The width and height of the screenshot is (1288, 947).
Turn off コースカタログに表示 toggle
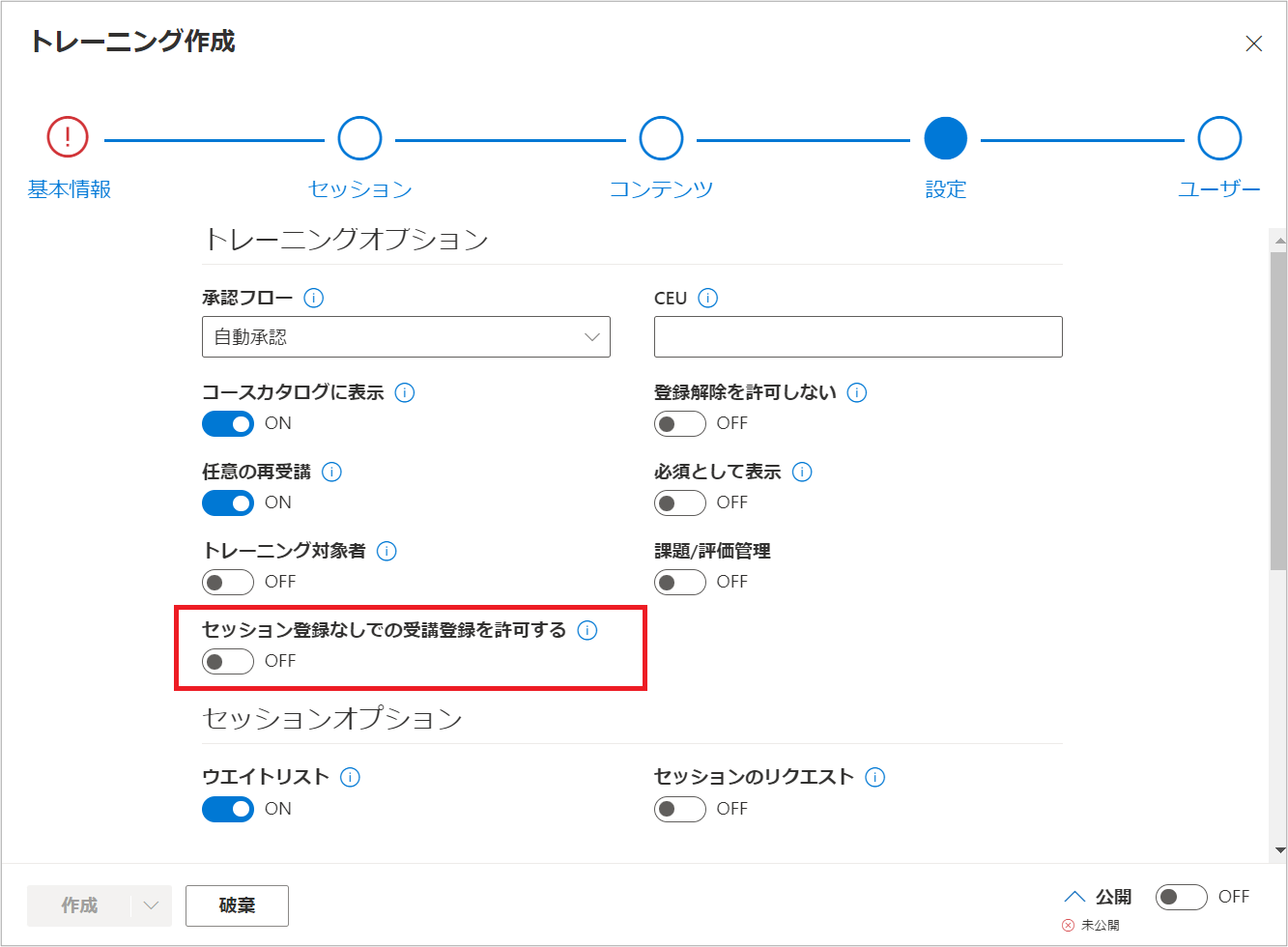click(x=228, y=423)
